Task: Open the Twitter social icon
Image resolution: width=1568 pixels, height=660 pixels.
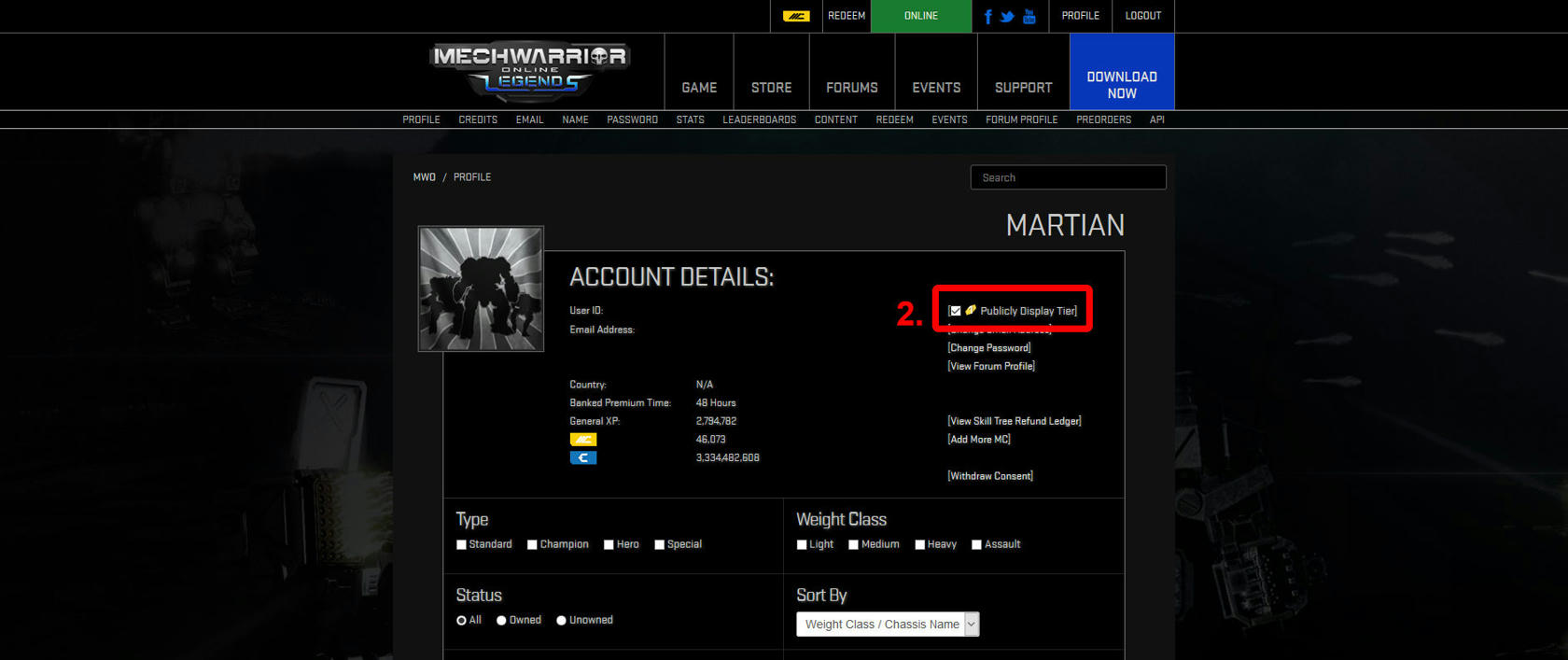Action: coord(1007,16)
